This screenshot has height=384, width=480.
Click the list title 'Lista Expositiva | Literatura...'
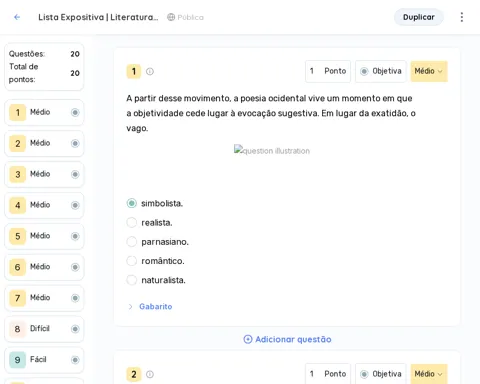pyautogui.click(x=98, y=17)
